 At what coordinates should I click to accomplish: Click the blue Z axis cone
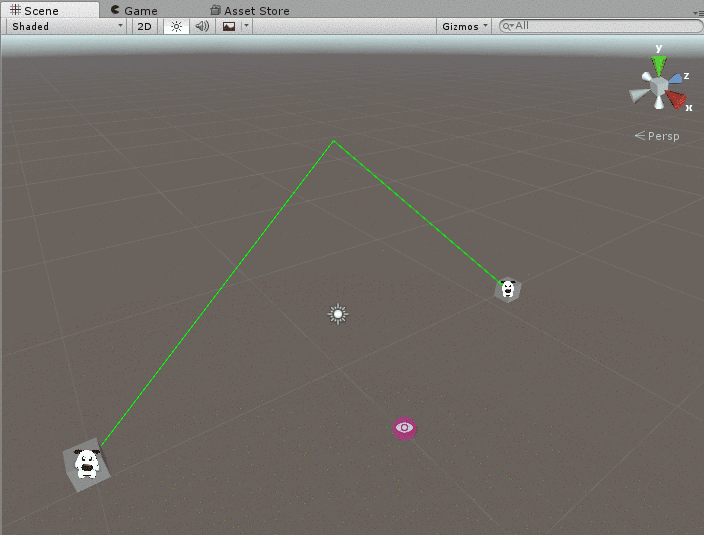pos(676,79)
